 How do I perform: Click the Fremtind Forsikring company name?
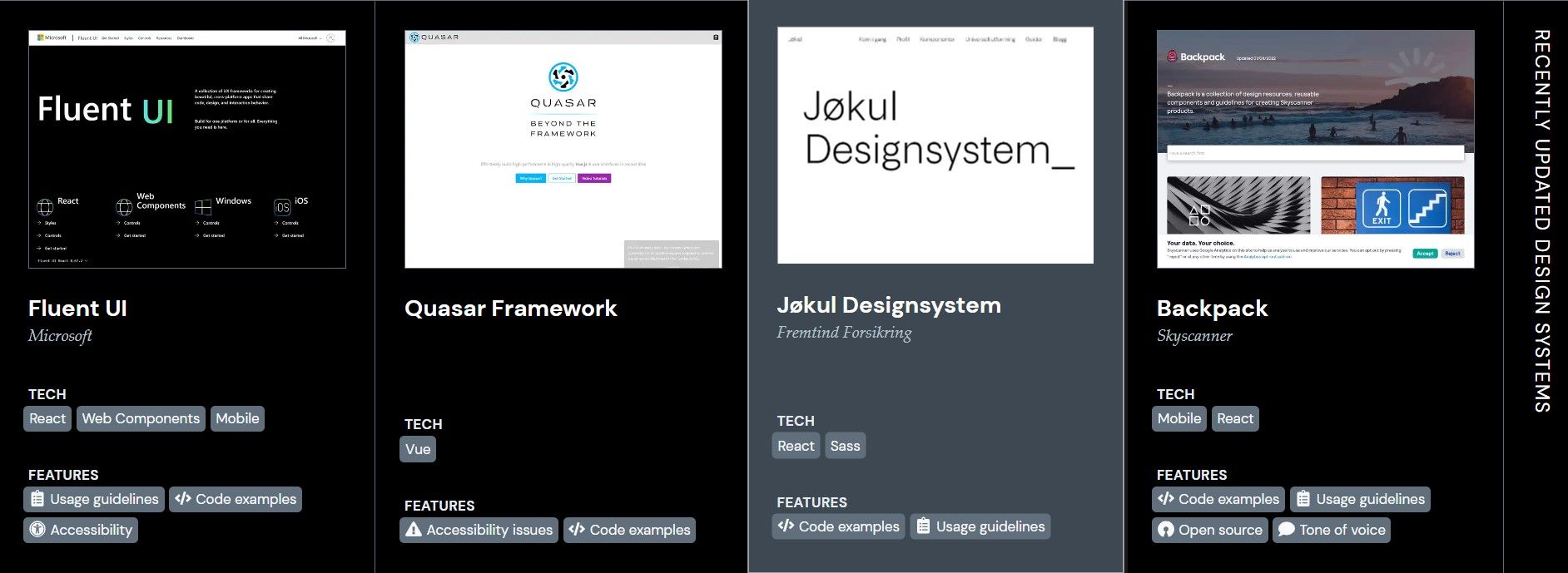844,333
